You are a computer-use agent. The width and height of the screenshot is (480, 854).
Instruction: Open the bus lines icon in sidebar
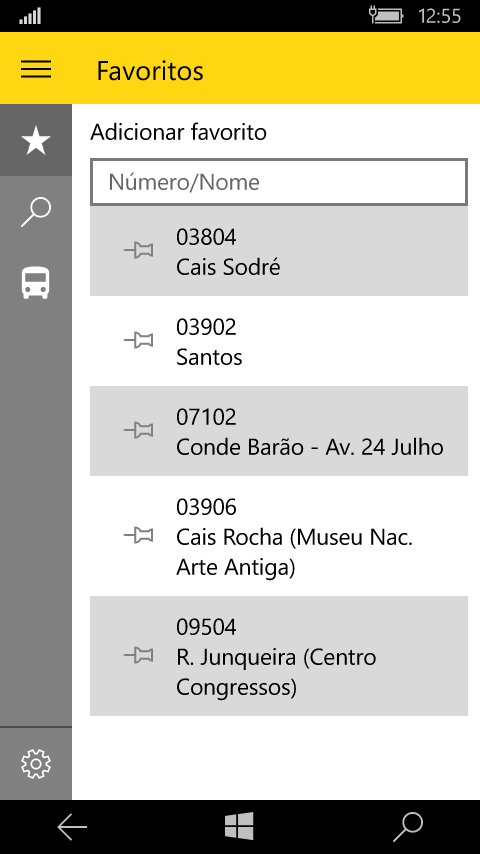[36, 283]
